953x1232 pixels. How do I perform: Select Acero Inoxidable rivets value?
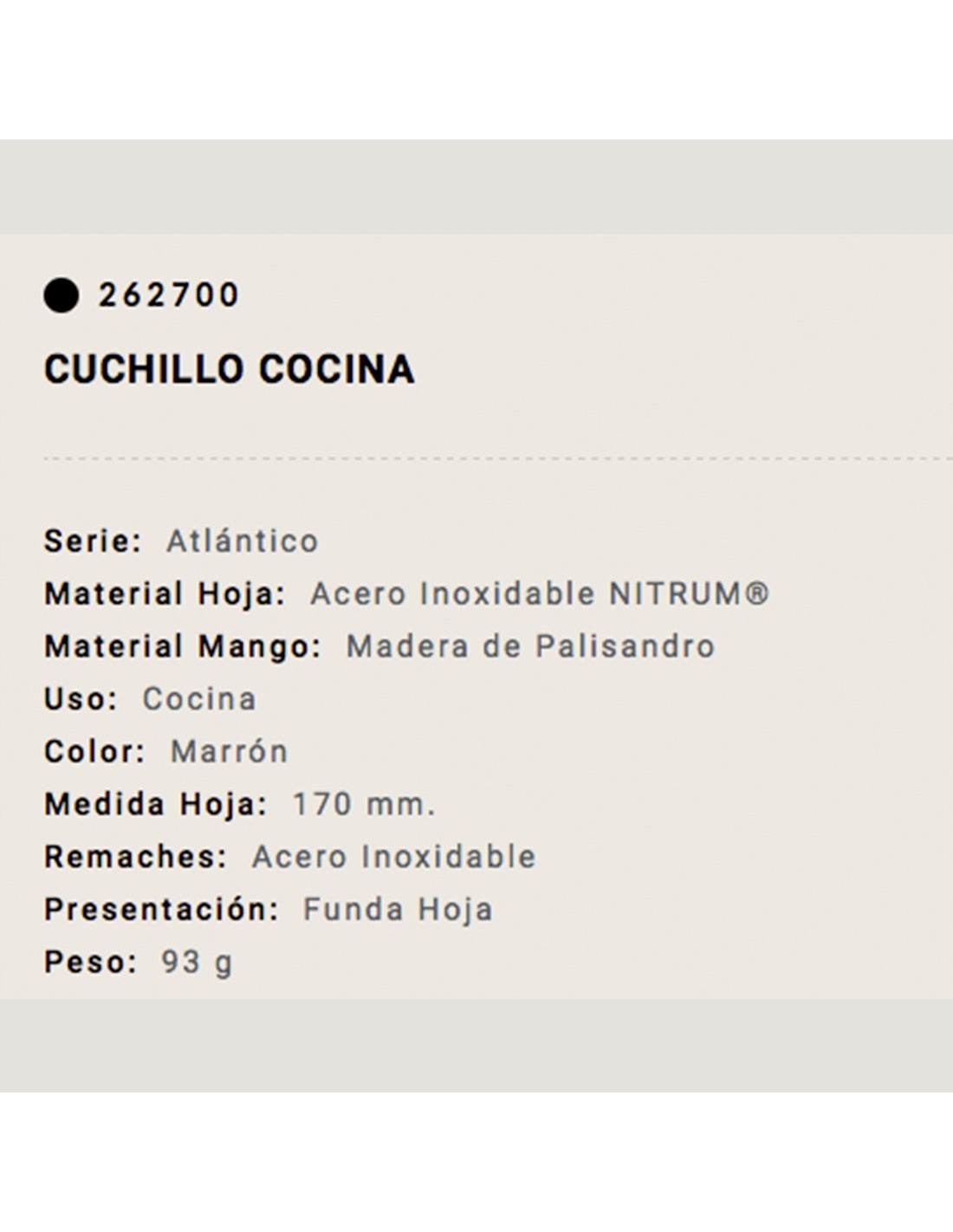coord(394,857)
